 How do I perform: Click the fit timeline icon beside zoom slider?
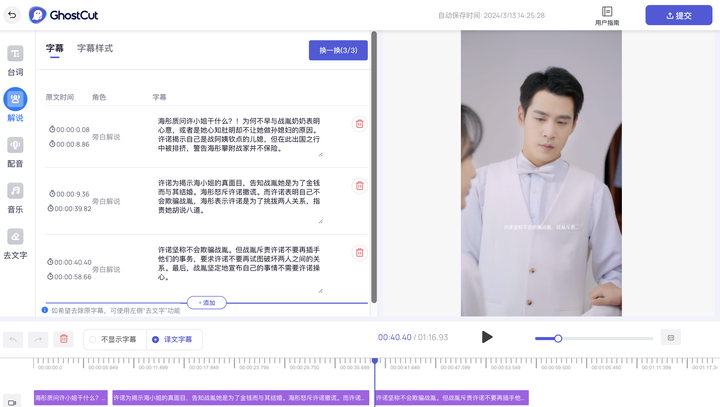click(671, 338)
